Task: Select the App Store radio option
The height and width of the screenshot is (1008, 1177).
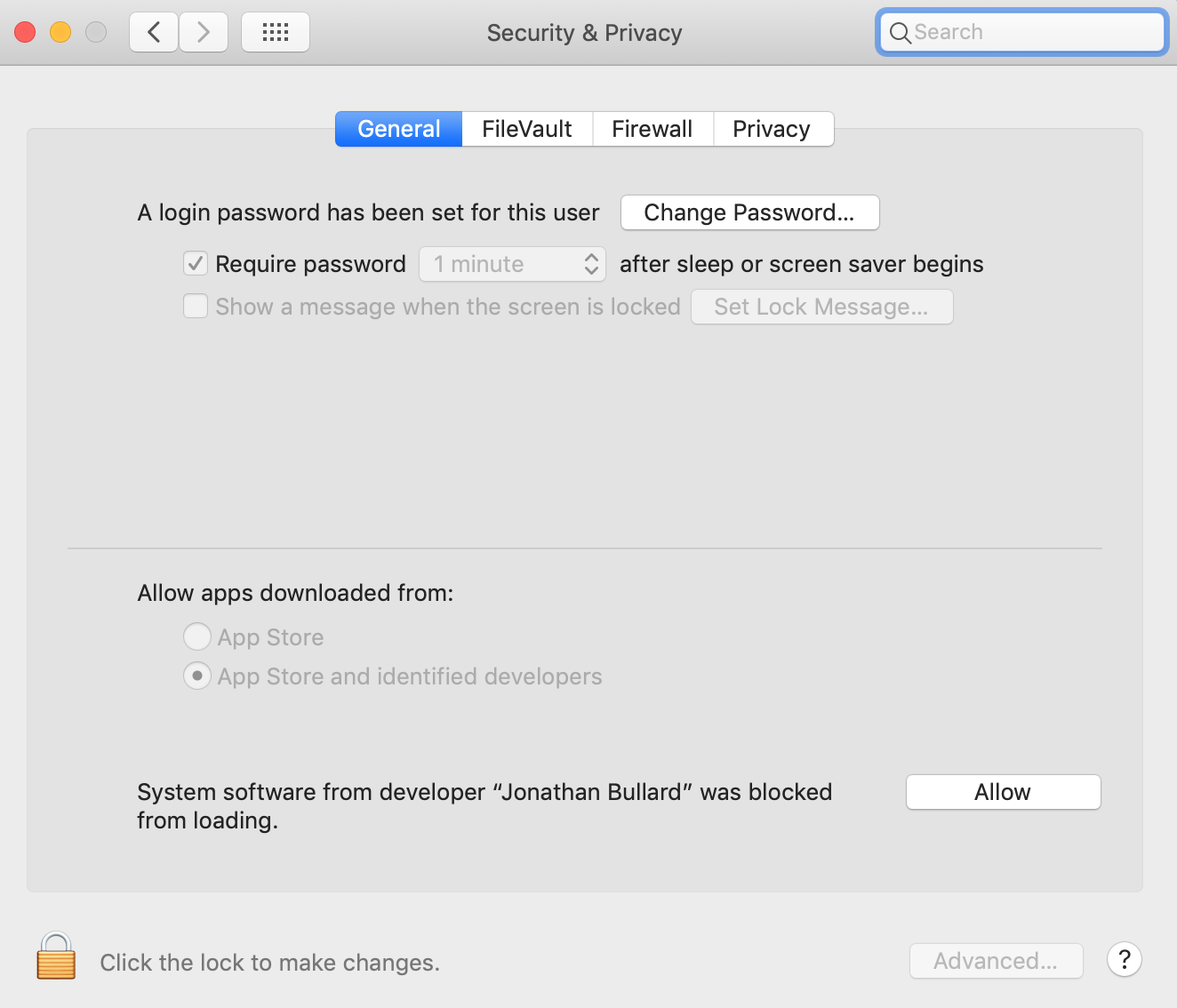Action: pos(197,637)
